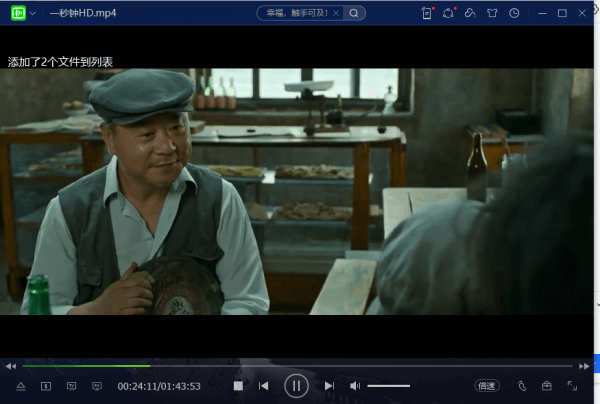Open the 倍速 playback speed button
600x404 pixels.
487,386
